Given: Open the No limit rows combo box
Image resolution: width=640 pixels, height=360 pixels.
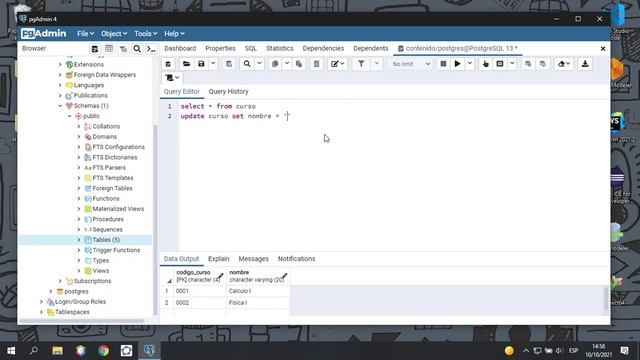Looking at the screenshot, I should (x=411, y=64).
